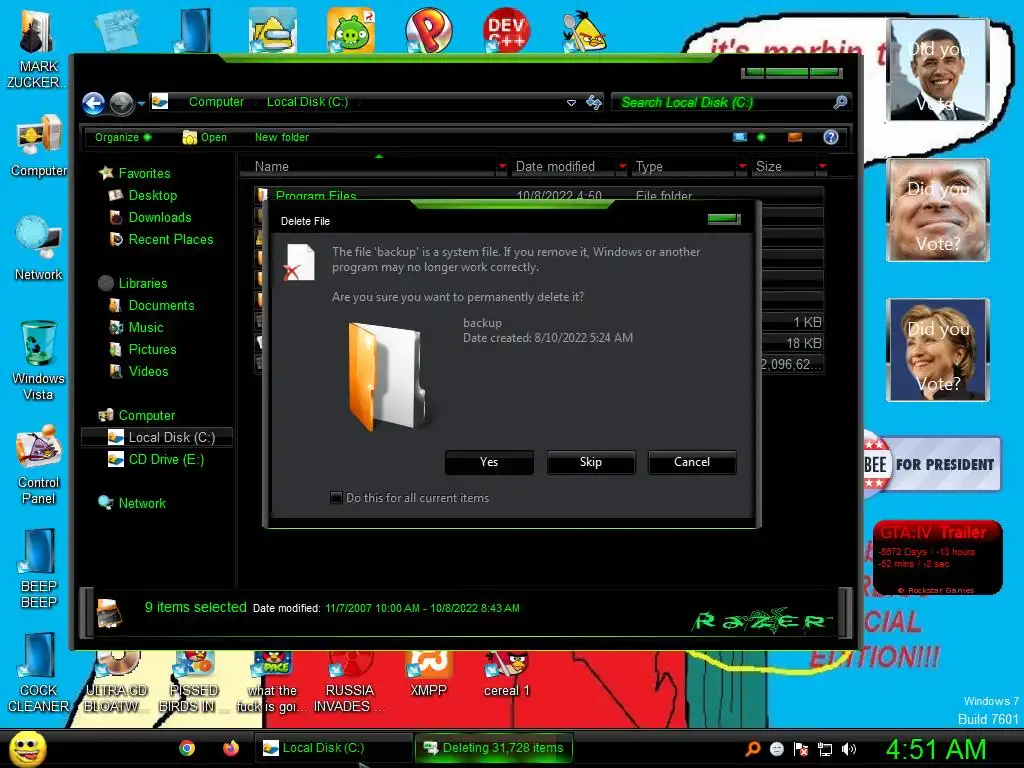
Task: Click the volume speaker tray icon
Action: [849, 749]
